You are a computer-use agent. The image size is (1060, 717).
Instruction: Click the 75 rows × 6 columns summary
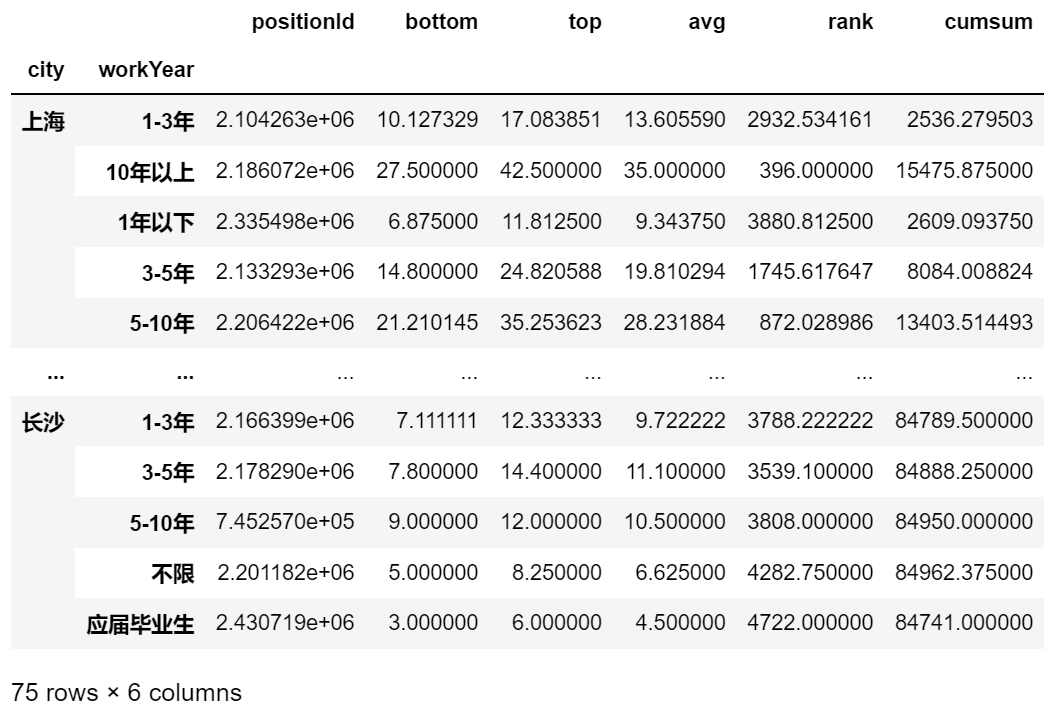[x=126, y=693]
